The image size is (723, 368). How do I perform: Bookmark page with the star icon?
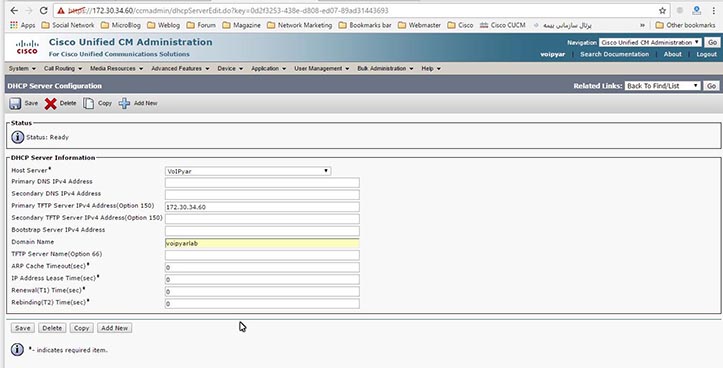(x=663, y=10)
